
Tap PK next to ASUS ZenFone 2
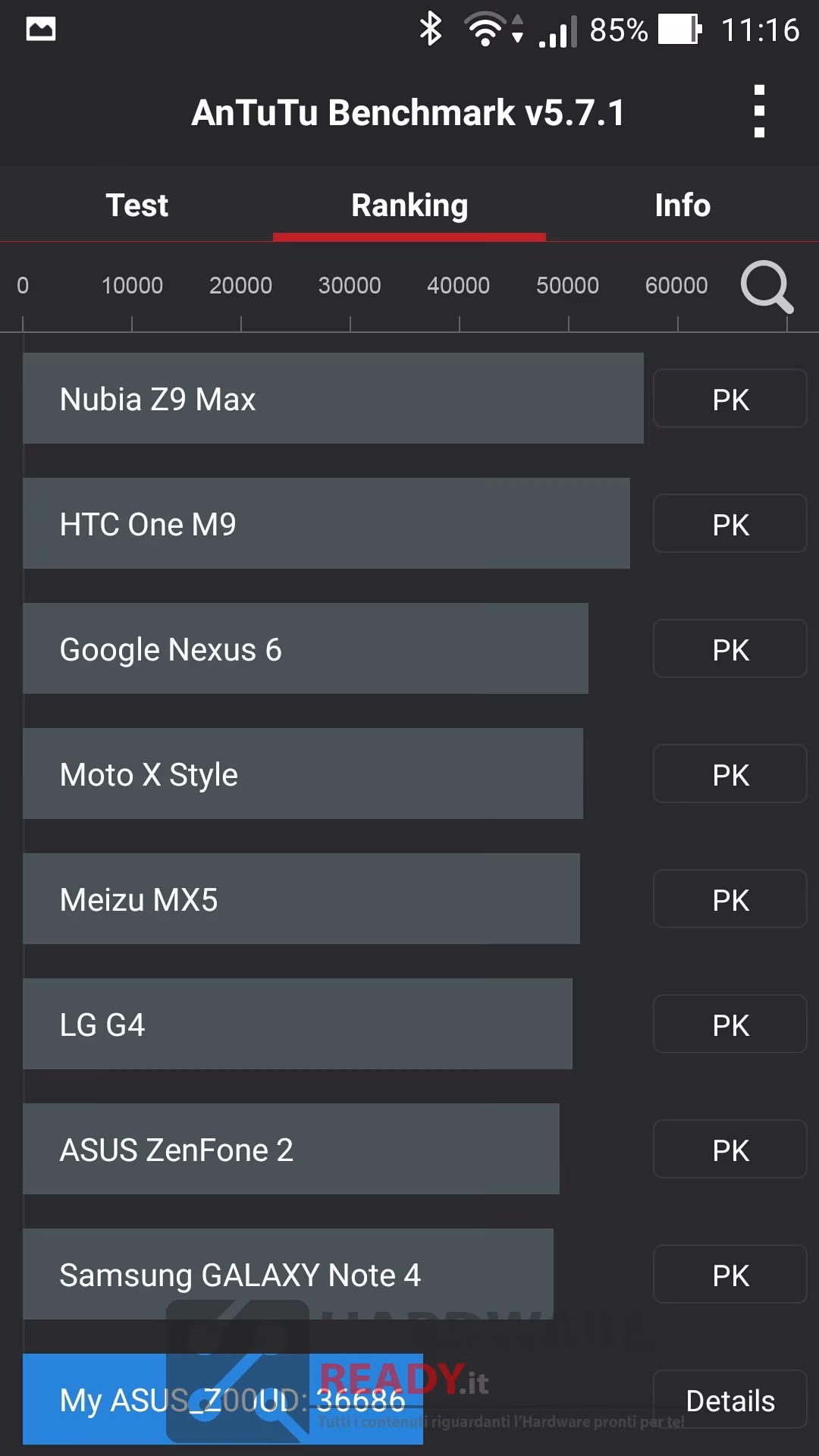(x=730, y=1149)
